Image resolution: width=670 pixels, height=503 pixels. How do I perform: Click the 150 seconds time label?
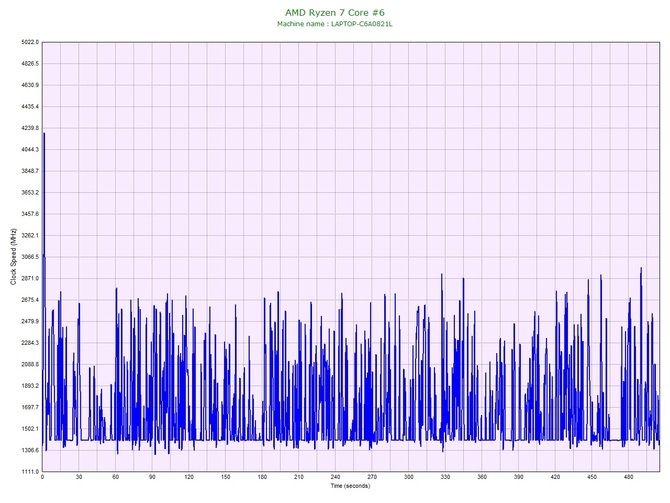point(226,477)
